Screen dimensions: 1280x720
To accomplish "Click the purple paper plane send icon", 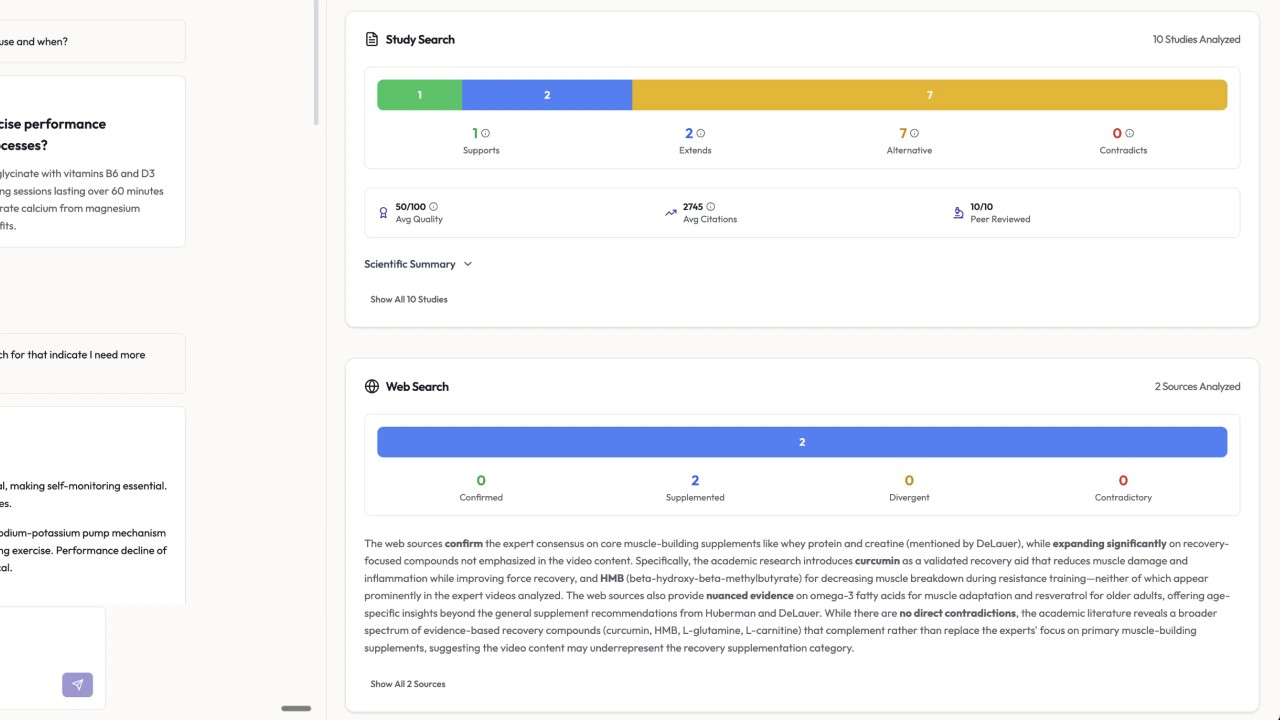I will tap(77, 684).
